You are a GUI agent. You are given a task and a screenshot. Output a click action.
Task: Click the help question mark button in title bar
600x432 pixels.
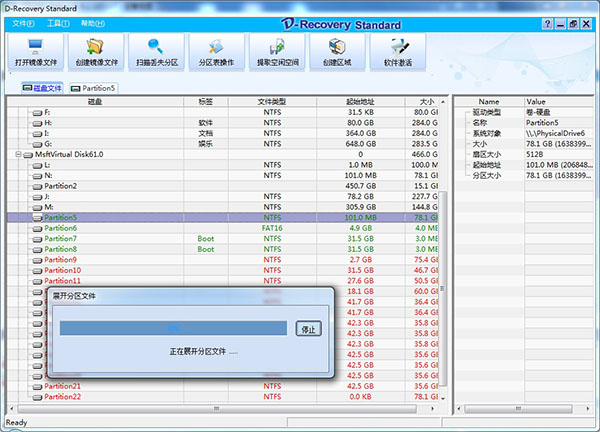[x=548, y=24]
